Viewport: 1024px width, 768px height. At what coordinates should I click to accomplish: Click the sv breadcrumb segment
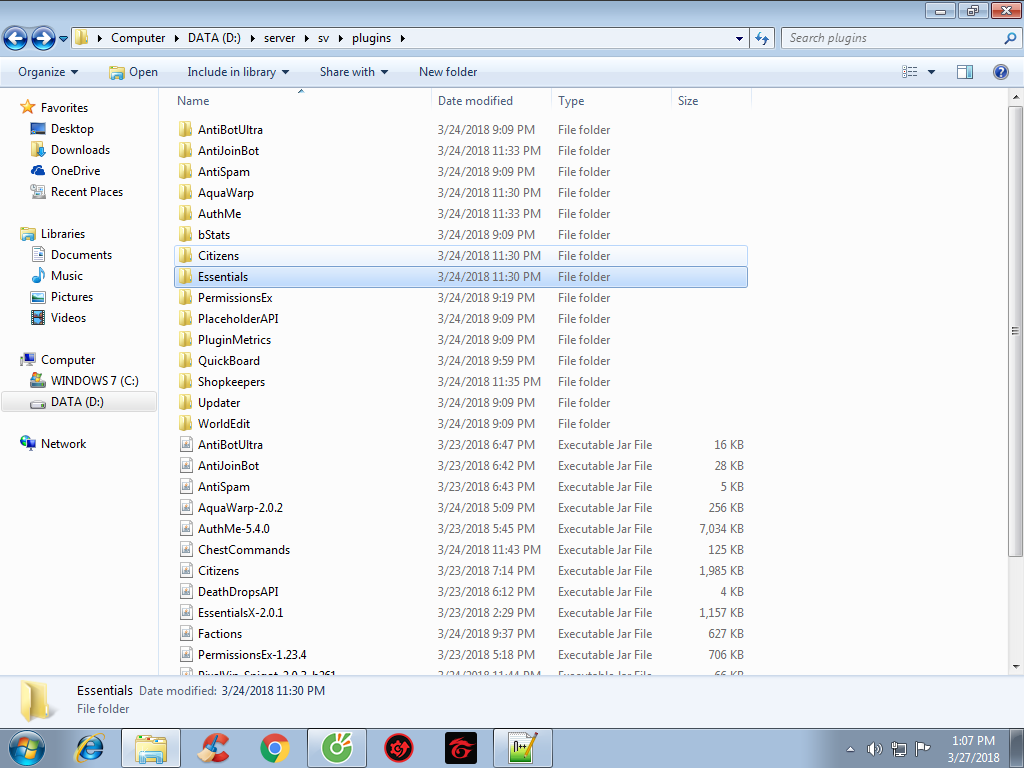click(x=323, y=38)
